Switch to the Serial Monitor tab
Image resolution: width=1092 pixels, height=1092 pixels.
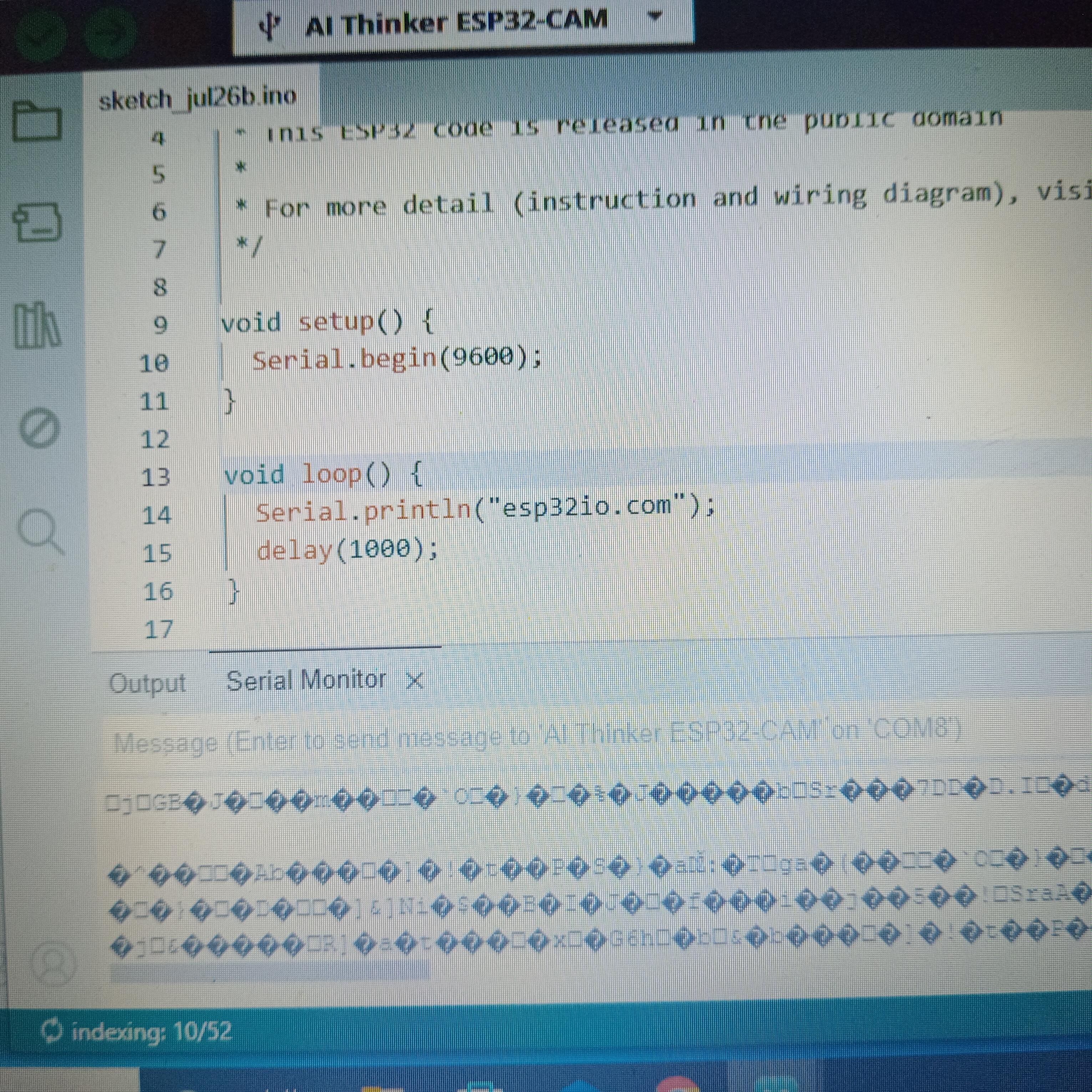[306, 680]
